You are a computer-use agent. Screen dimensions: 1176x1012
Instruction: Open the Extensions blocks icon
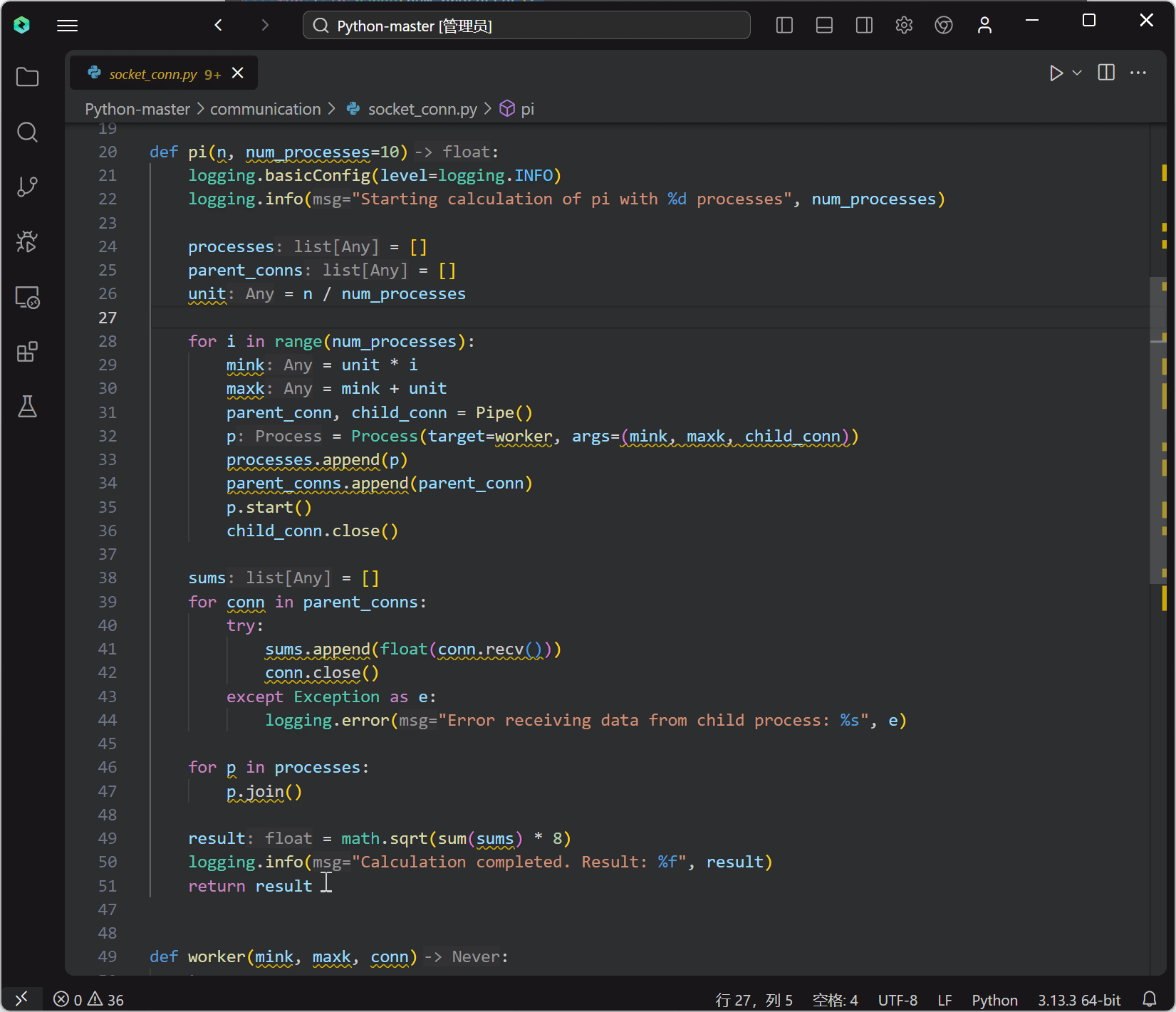click(x=27, y=352)
